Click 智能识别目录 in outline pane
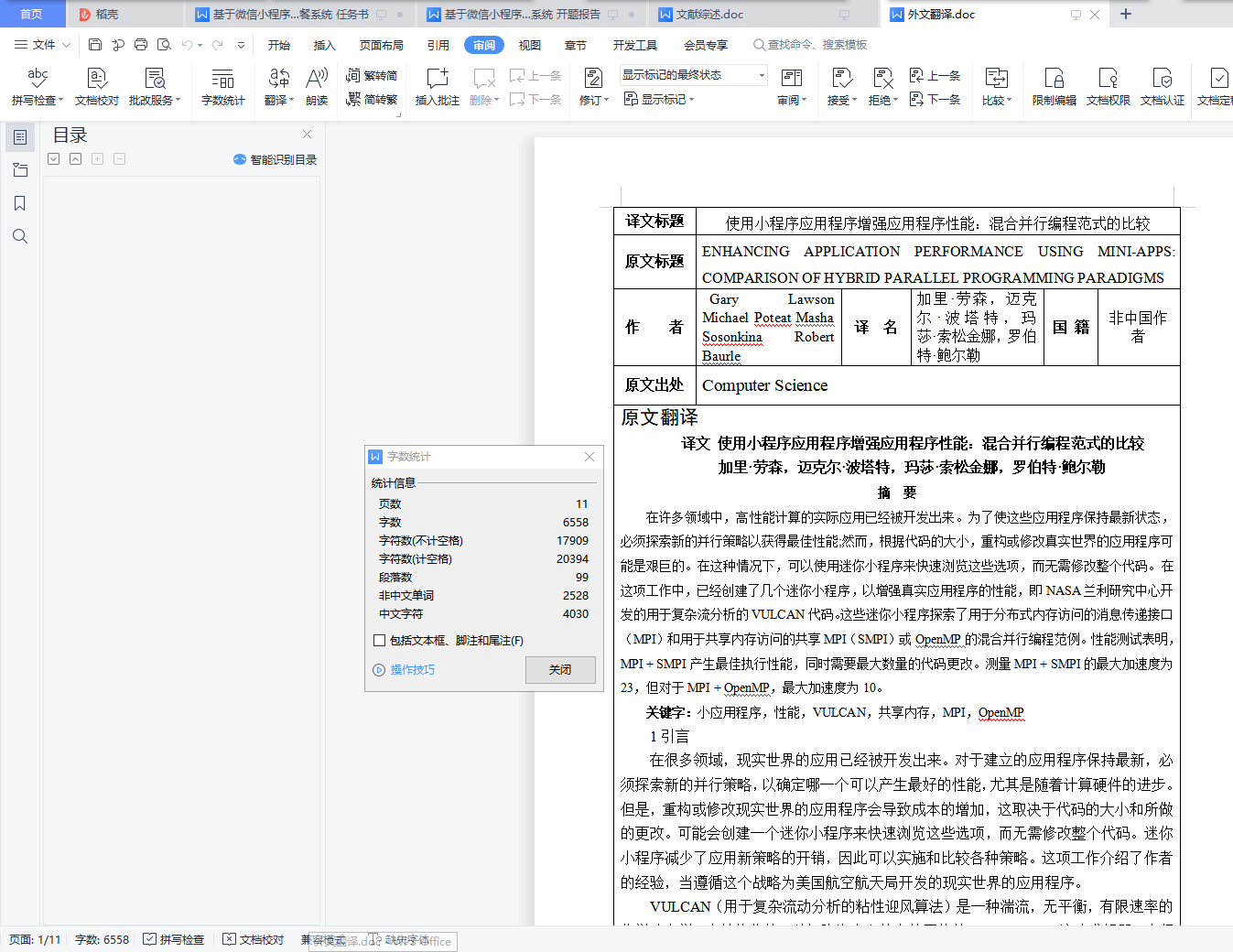1233x952 pixels. (276, 159)
